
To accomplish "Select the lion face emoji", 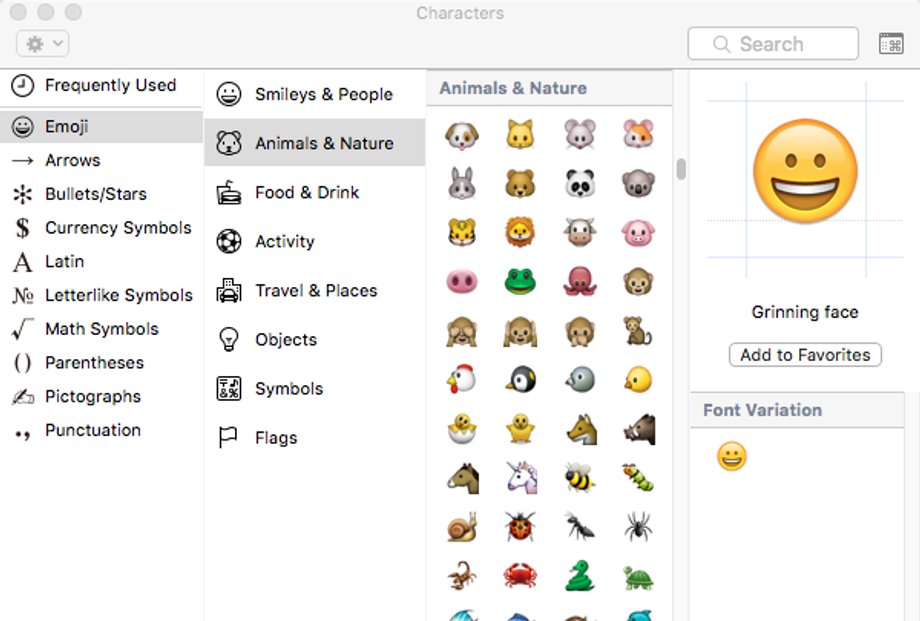I will pyautogui.click(x=520, y=232).
